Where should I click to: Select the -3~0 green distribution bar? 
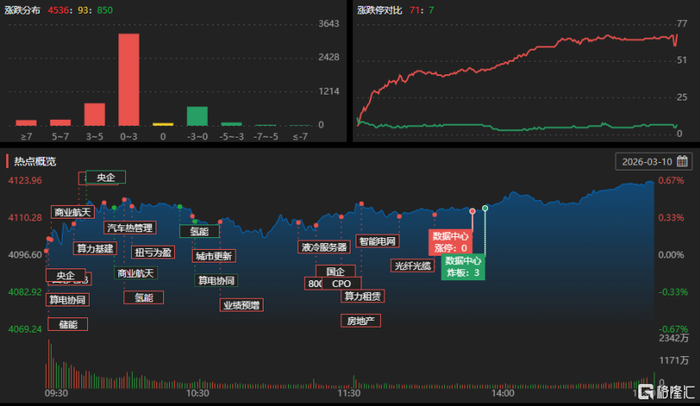click(x=197, y=116)
